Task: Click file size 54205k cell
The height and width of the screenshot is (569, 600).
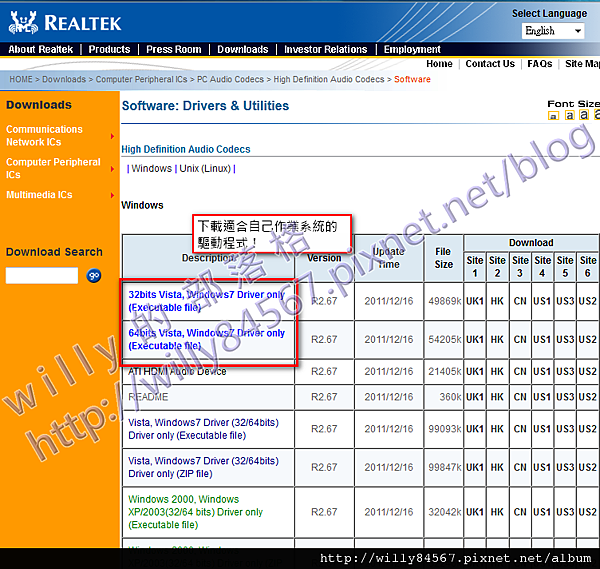Action: tap(444, 339)
